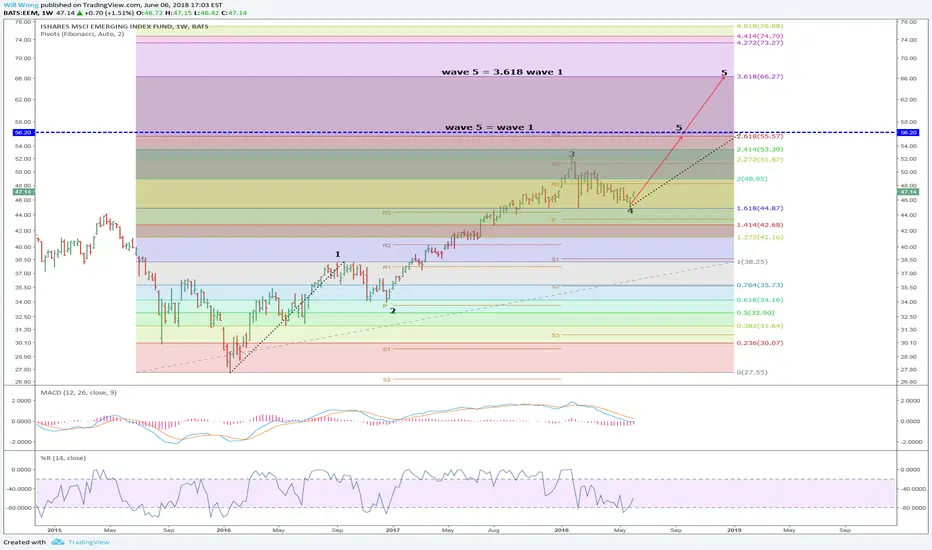
Task: Click the 2015 label on the time axis
Action: pyautogui.click(x=54, y=530)
